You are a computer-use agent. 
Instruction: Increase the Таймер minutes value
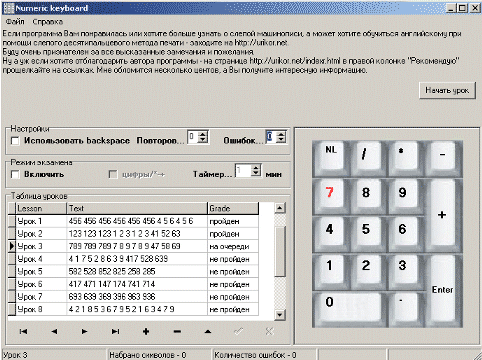[x=256, y=167]
